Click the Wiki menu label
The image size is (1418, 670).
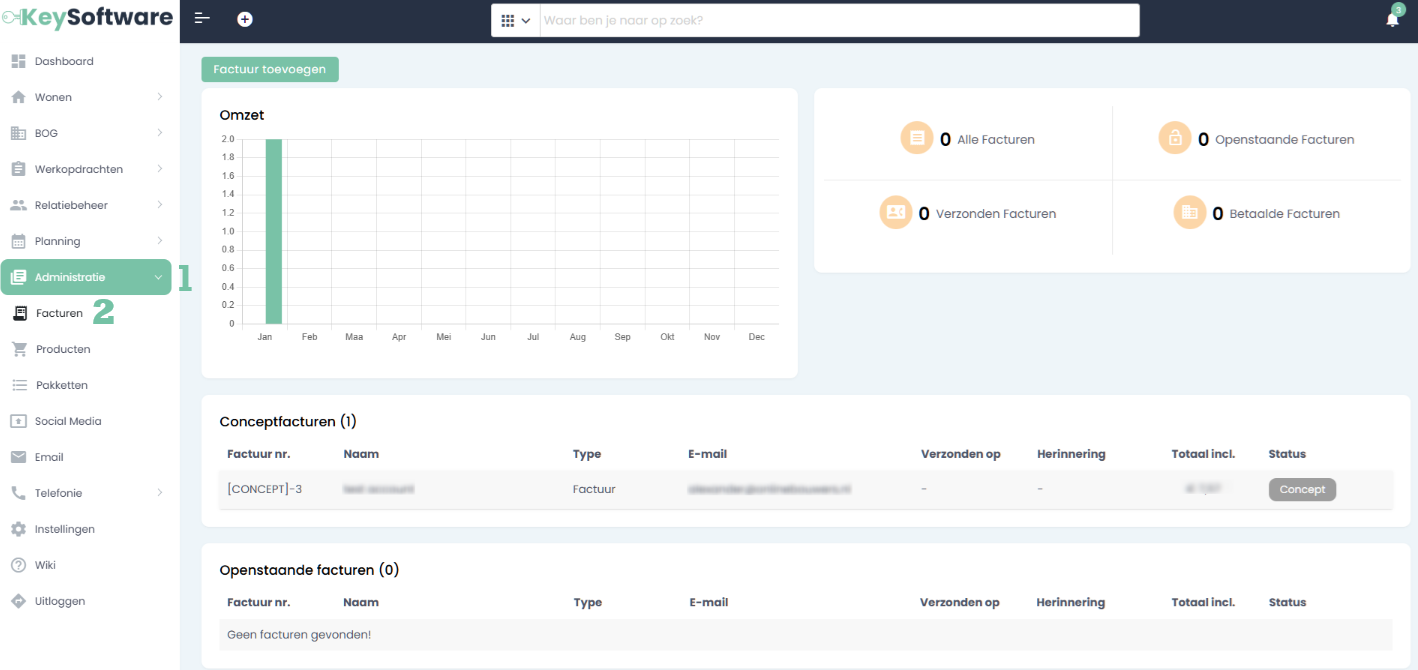pos(45,565)
